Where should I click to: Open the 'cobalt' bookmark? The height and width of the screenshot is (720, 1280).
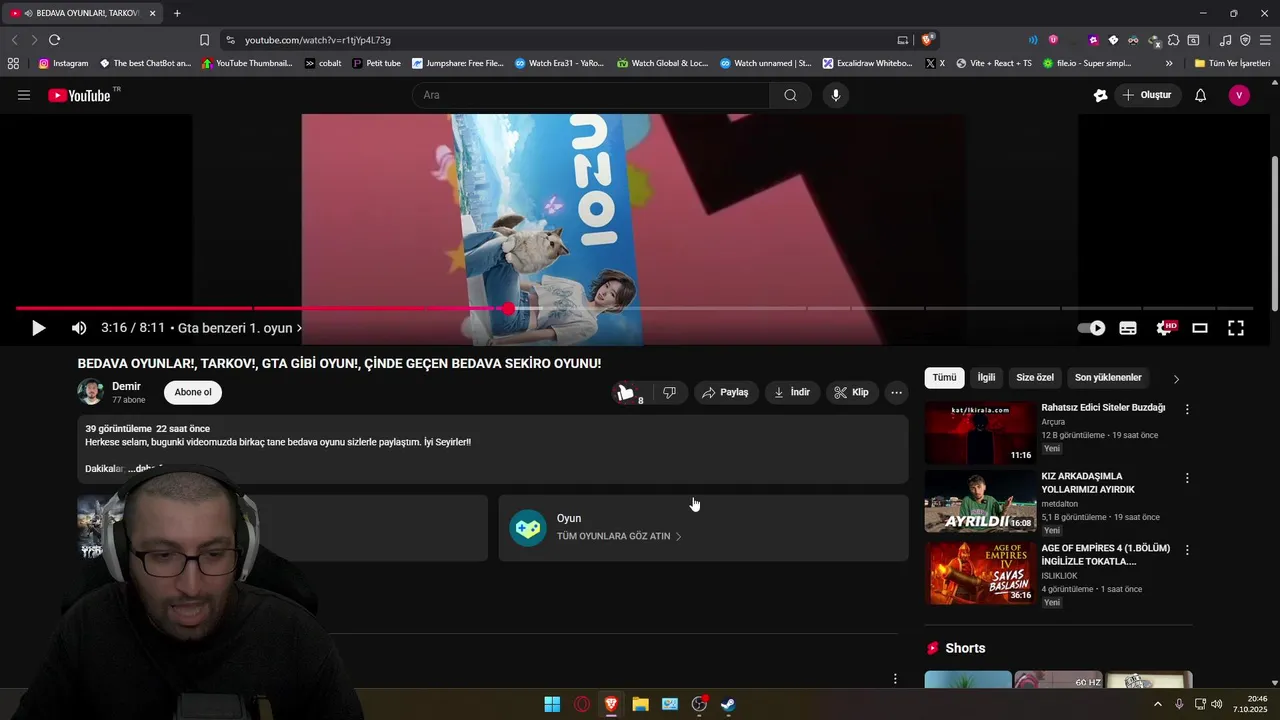point(323,63)
